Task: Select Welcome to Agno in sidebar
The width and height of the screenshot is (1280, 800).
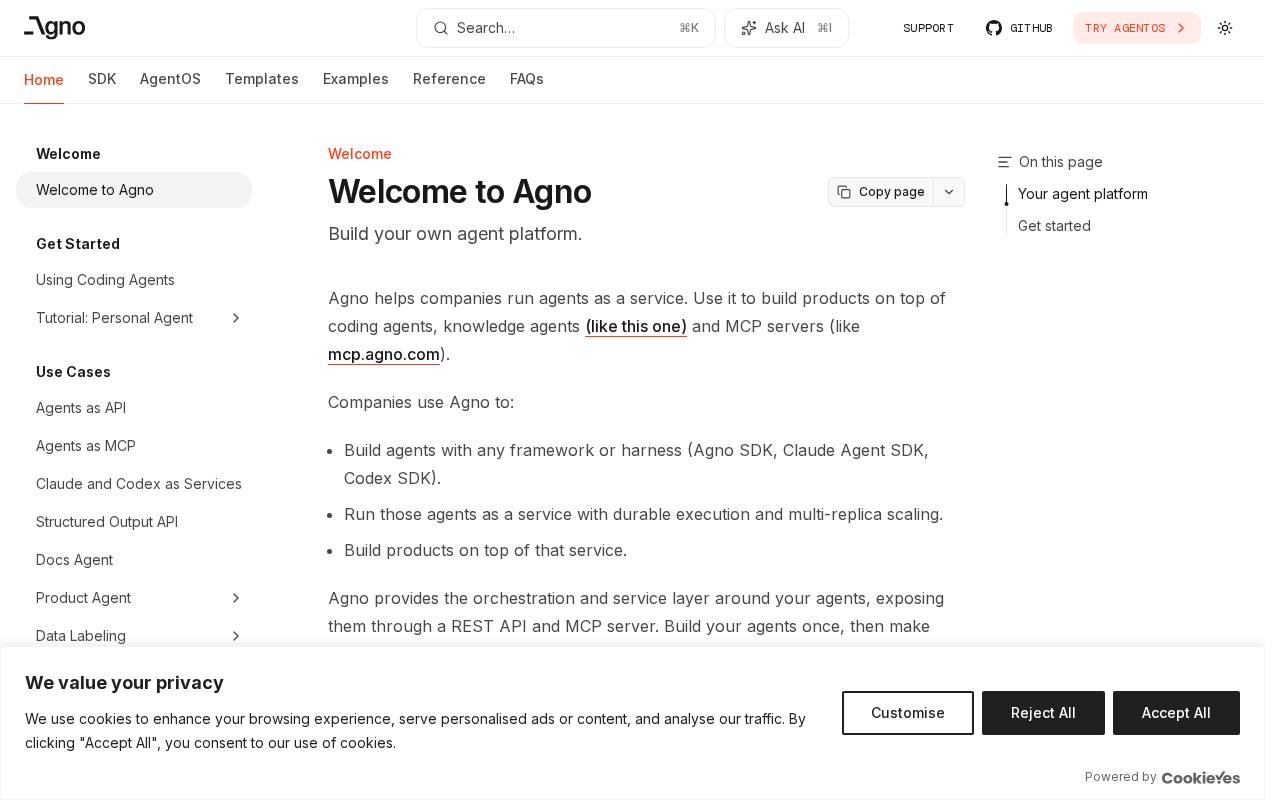Action: point(134,190)
